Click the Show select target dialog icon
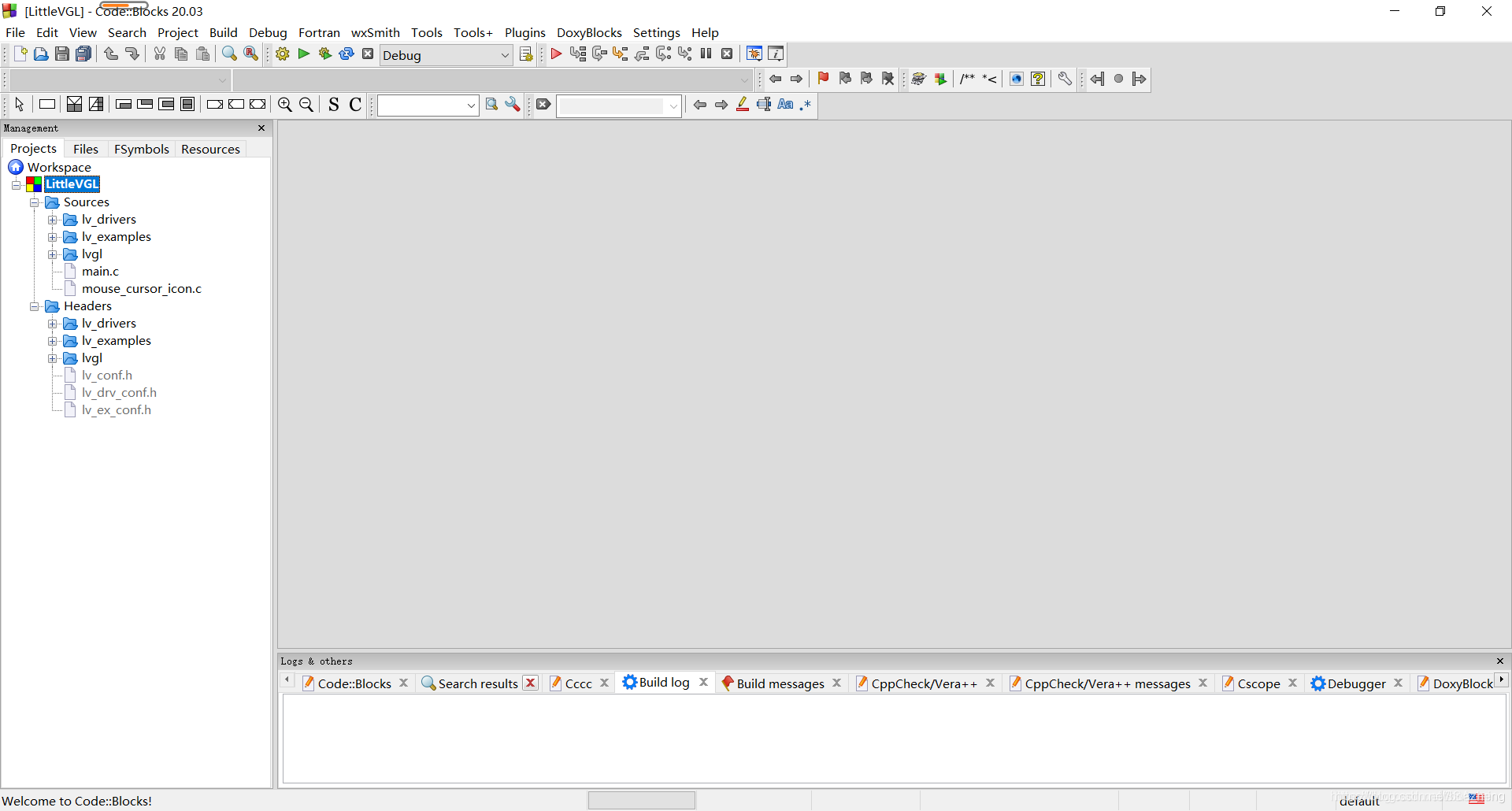This screenshot has width=1512, height=811. tap(526, 54)
